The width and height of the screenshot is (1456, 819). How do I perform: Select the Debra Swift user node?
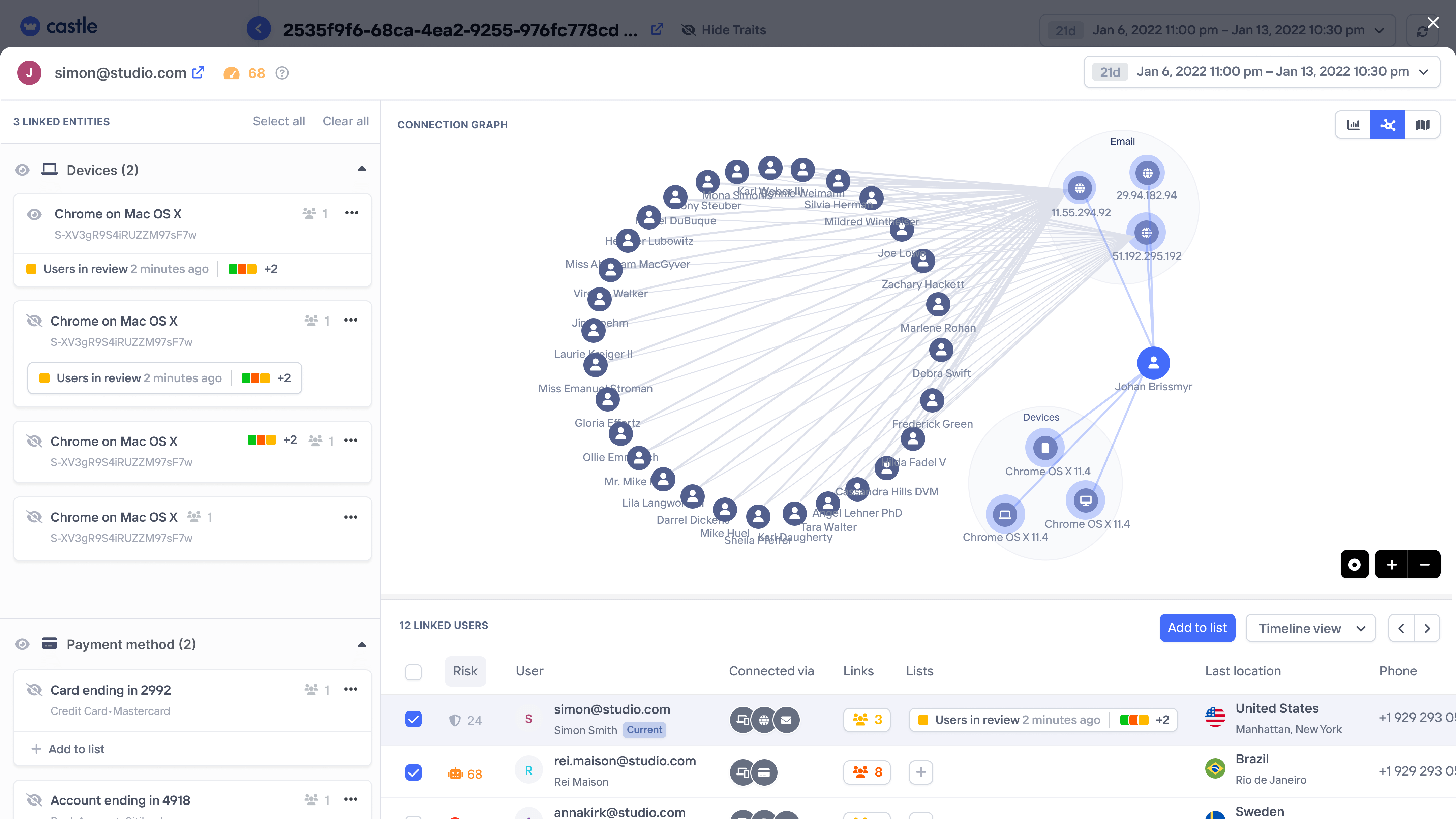[941, 351]
